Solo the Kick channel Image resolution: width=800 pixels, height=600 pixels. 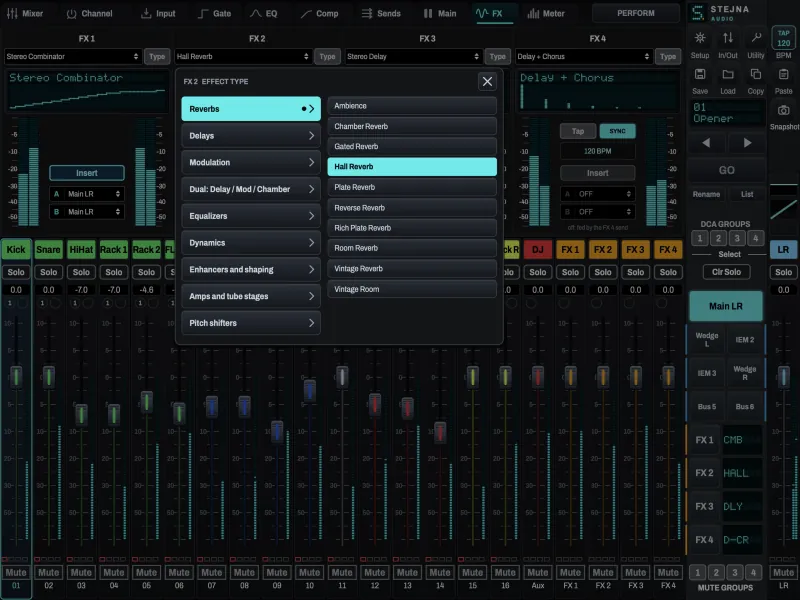pyautogui.click(x=16, y=272)
